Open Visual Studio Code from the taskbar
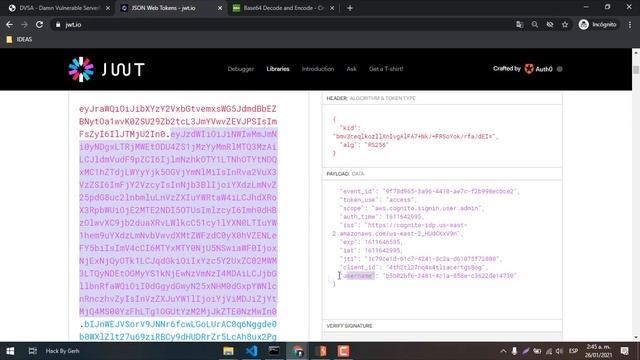Image resolution: width=640 pixels, height=360 pixels. (251, 351)
